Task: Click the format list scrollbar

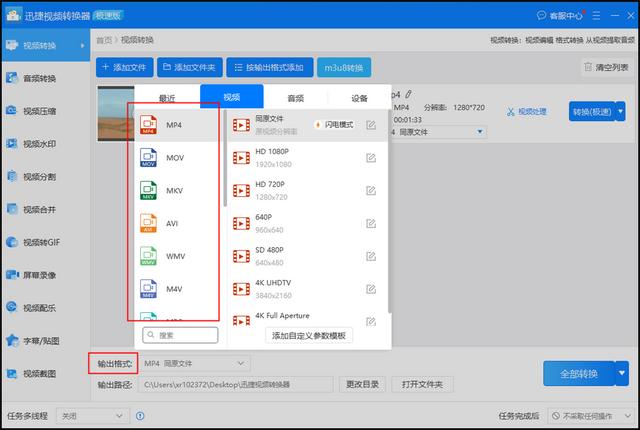Action: click(x=225, y=158)
